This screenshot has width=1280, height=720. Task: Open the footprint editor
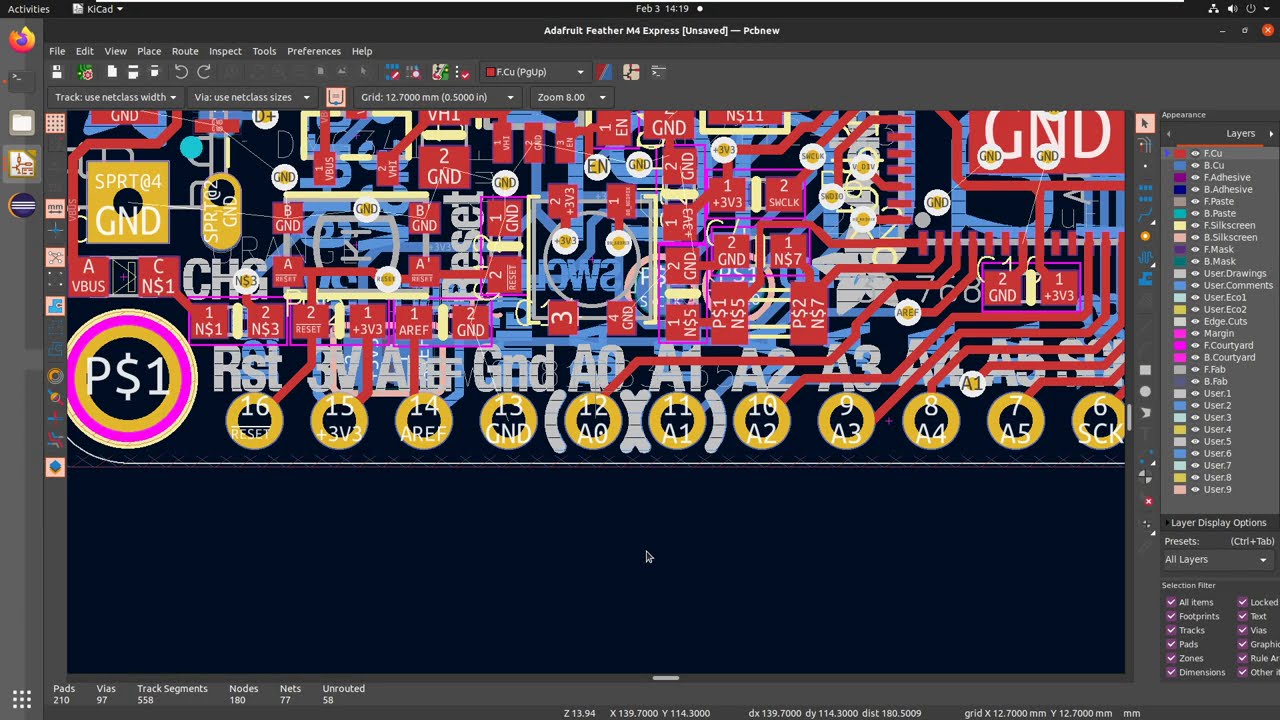pyautogui.click(x=392, y=72)
